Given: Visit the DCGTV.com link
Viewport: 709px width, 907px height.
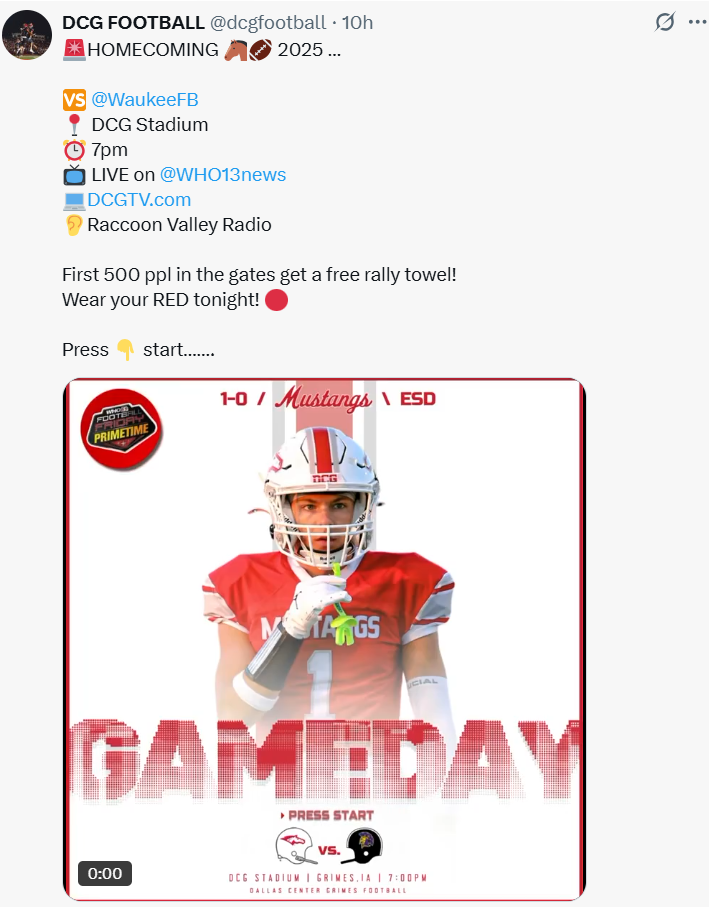Looking at the screenshot, I should (x=139, y=200).
